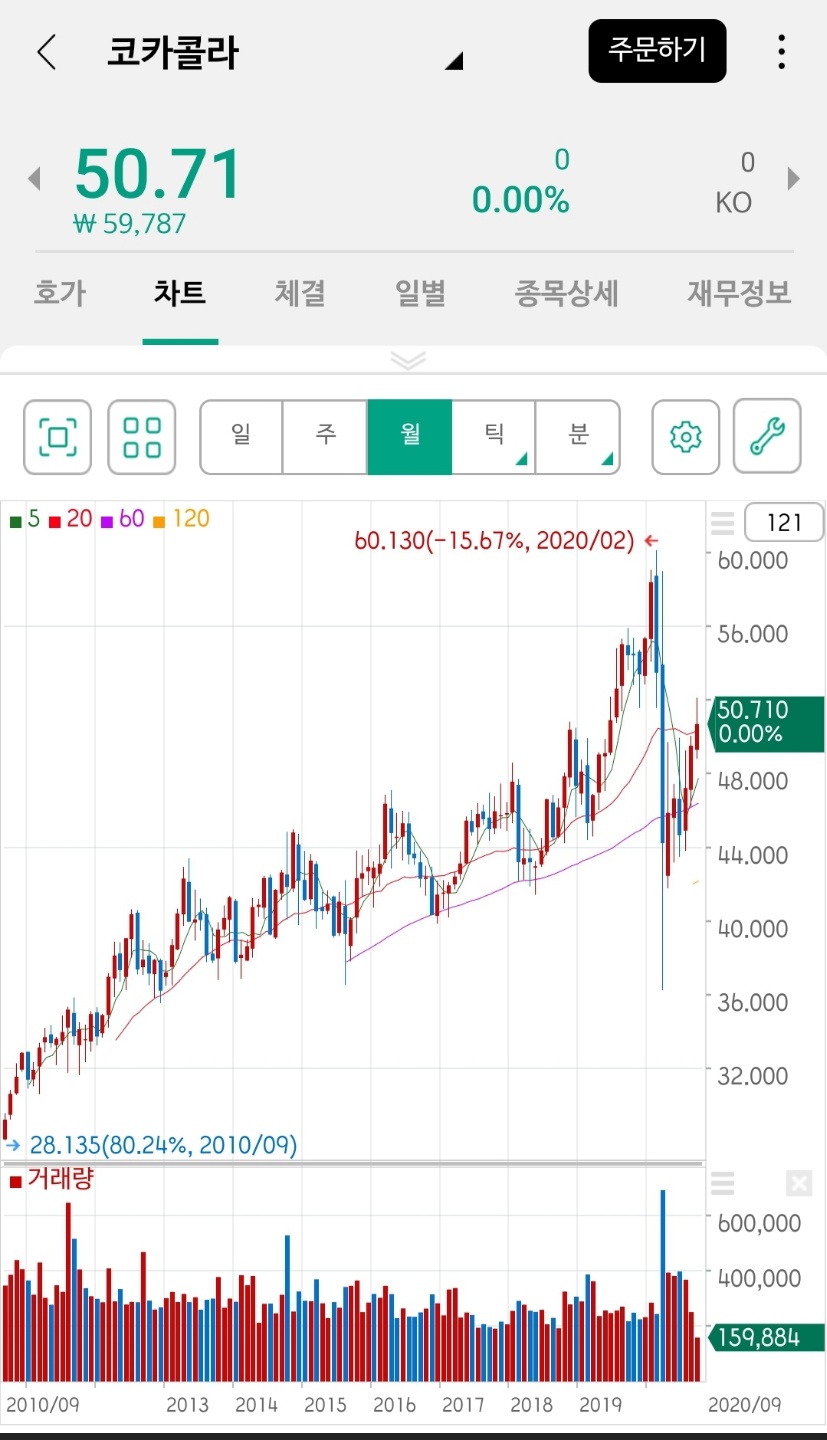Switch to the 호가 tab
This screenshot has height=1440, width=827.
(60, 294)
